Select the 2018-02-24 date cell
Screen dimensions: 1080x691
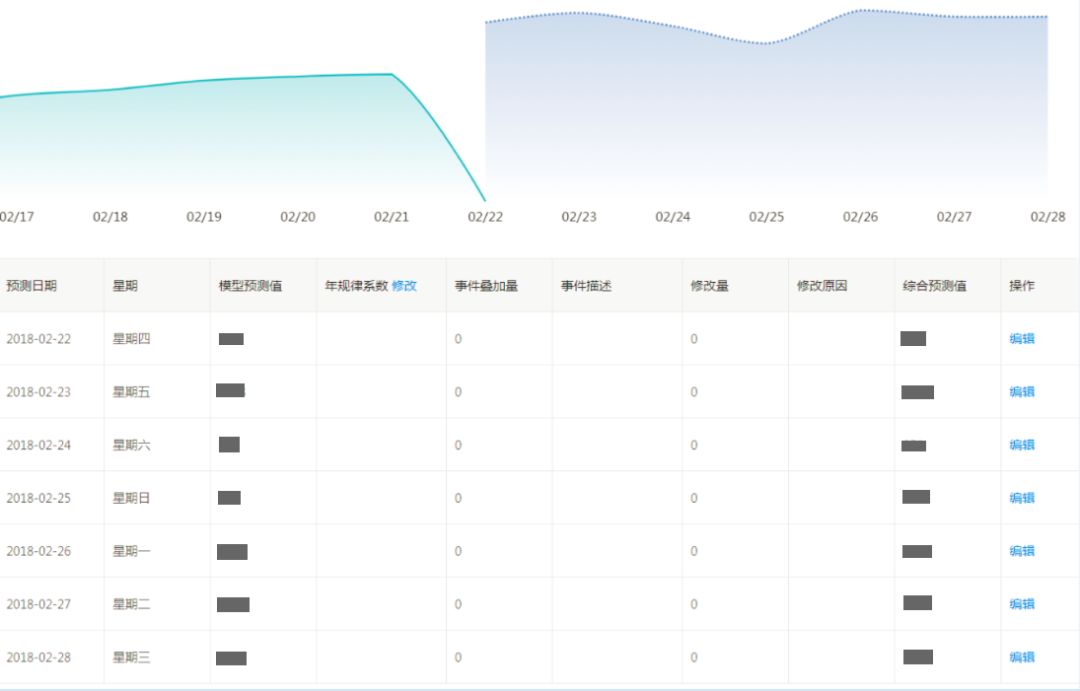(x=39, y=445)
